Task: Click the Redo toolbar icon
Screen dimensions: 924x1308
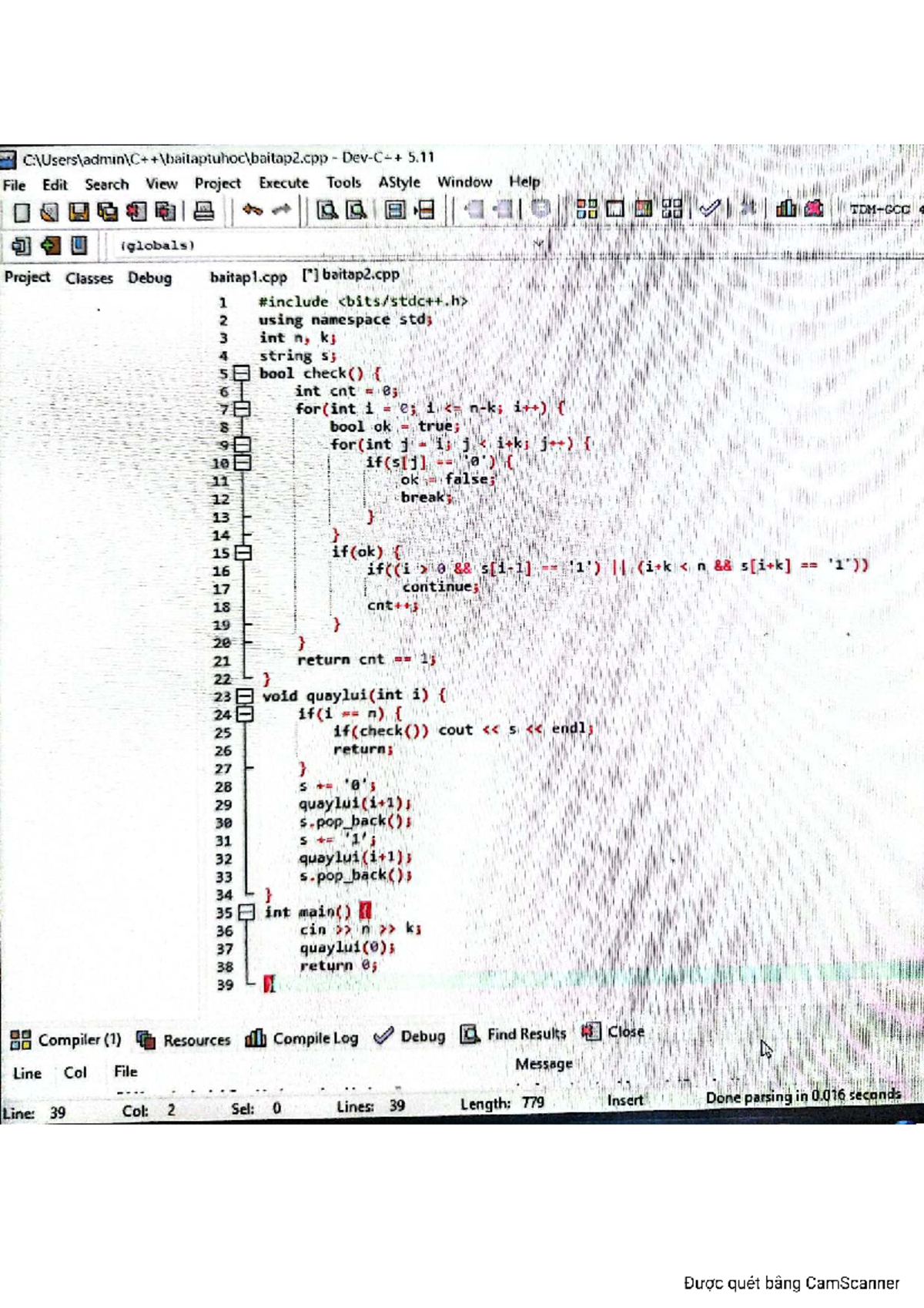Action: [282, 210]
